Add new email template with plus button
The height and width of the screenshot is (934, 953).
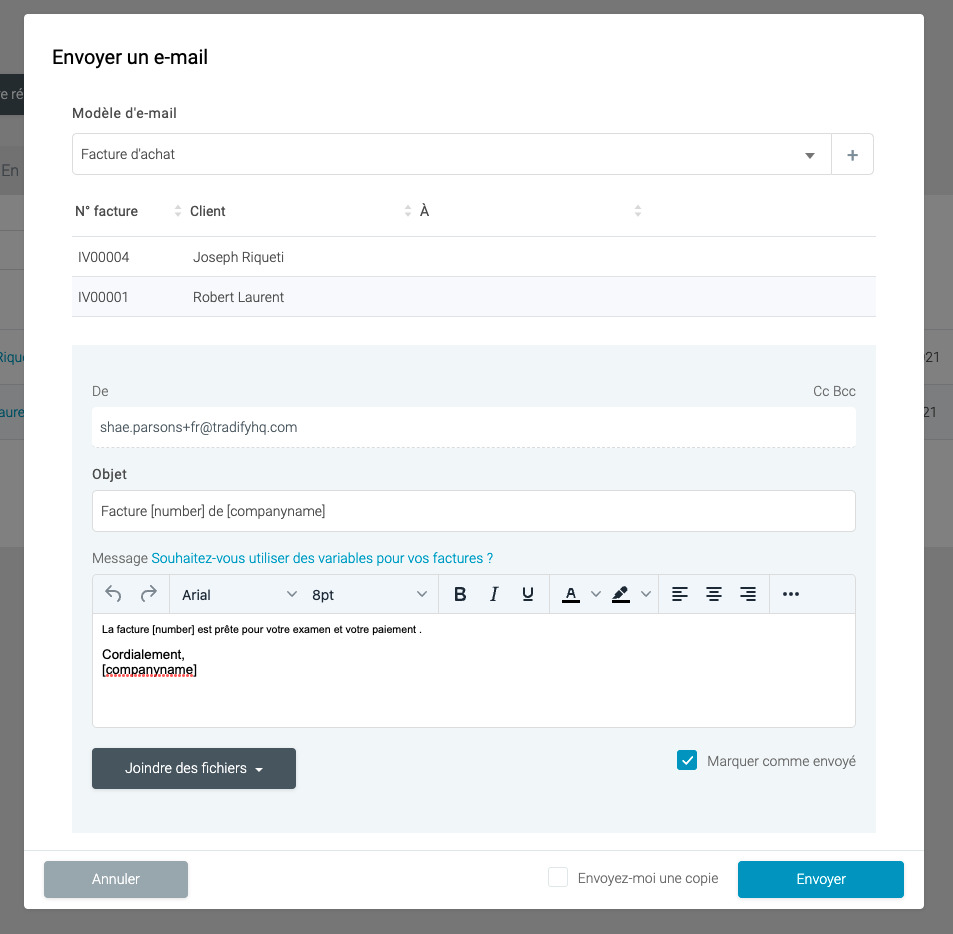pyautogui.click(x=852, y=155)
